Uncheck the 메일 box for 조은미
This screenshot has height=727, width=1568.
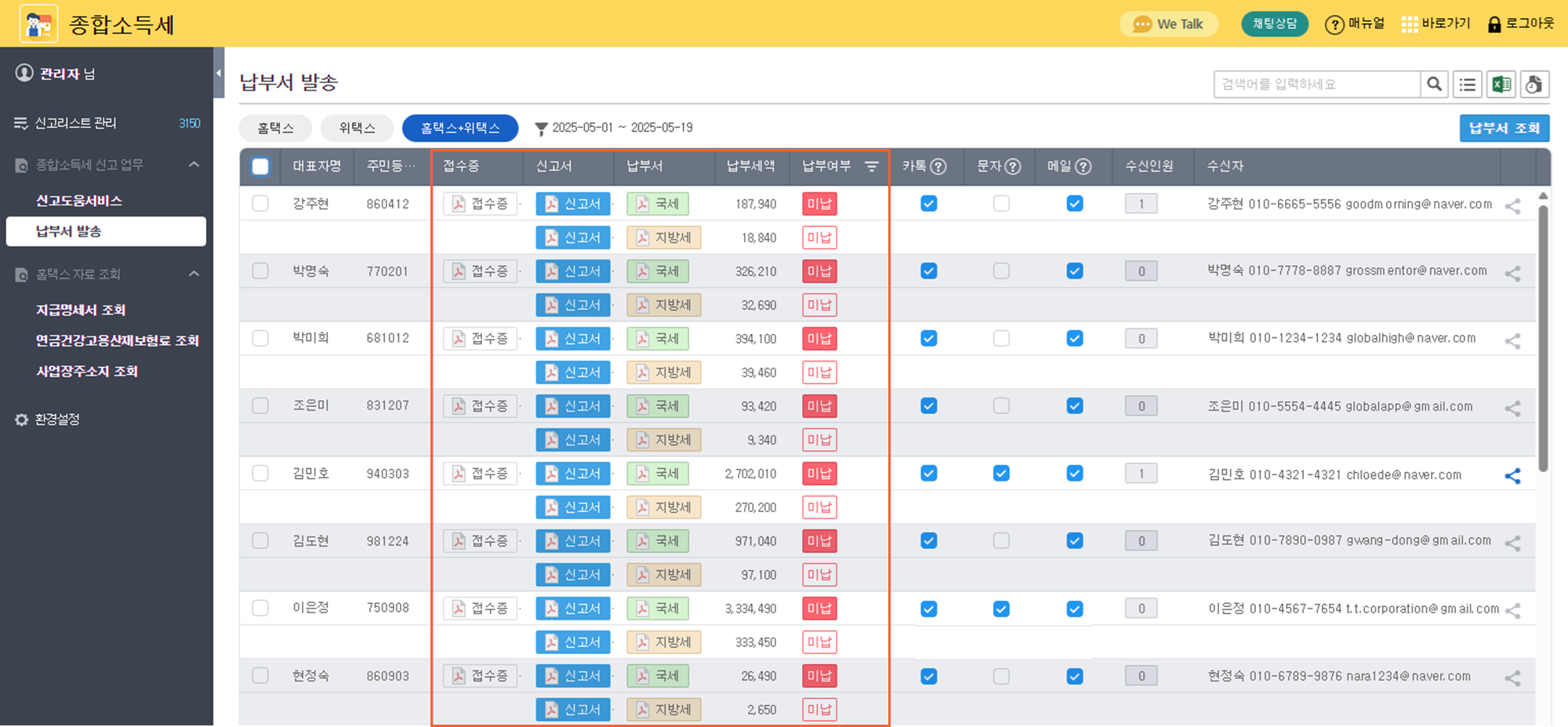(1075, 406)
